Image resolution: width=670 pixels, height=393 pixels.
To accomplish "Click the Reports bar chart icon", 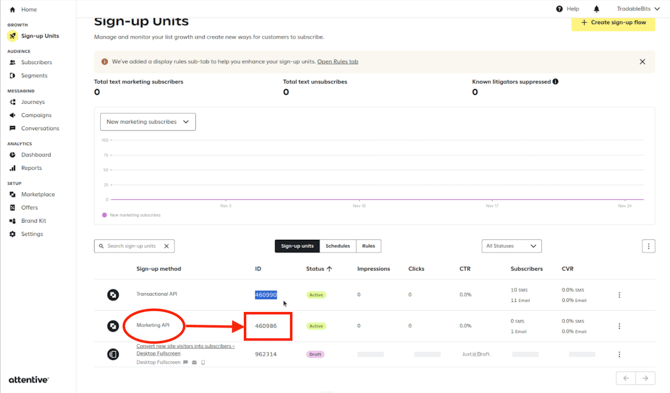I will click(x=12, y=168).
